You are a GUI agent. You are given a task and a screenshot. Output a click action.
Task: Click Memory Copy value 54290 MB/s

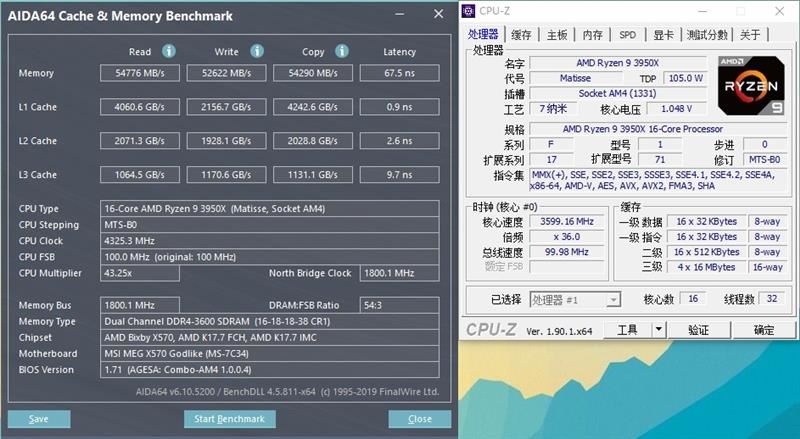click(313, 73)
